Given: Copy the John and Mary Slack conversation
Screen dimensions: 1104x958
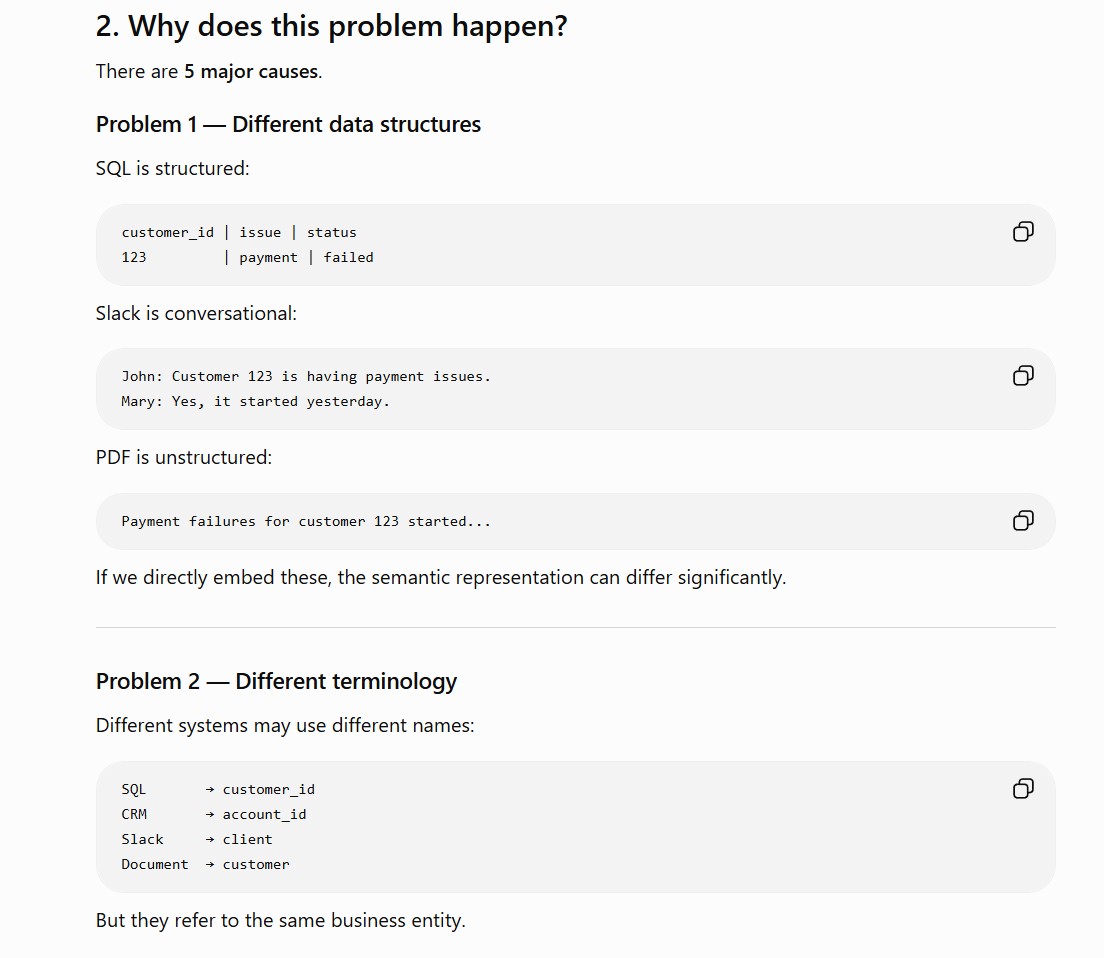Looking at the screenshot, I should 1023,376.
